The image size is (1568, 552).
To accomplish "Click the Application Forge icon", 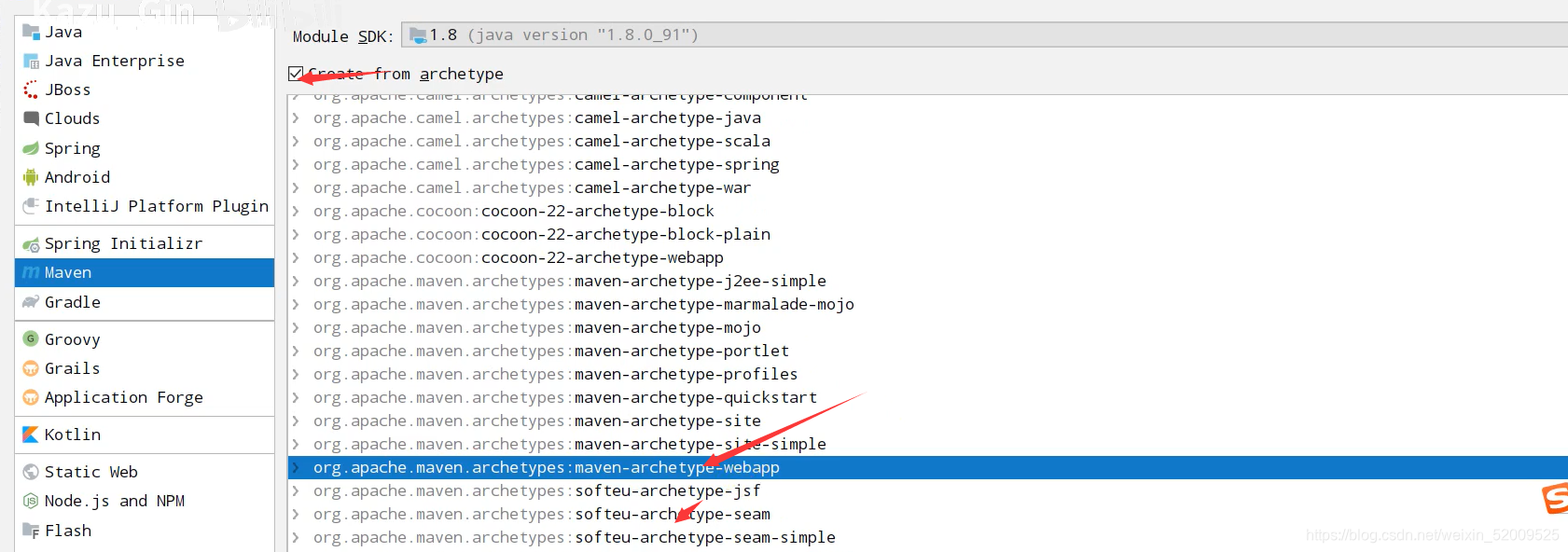I will point(31,397).
